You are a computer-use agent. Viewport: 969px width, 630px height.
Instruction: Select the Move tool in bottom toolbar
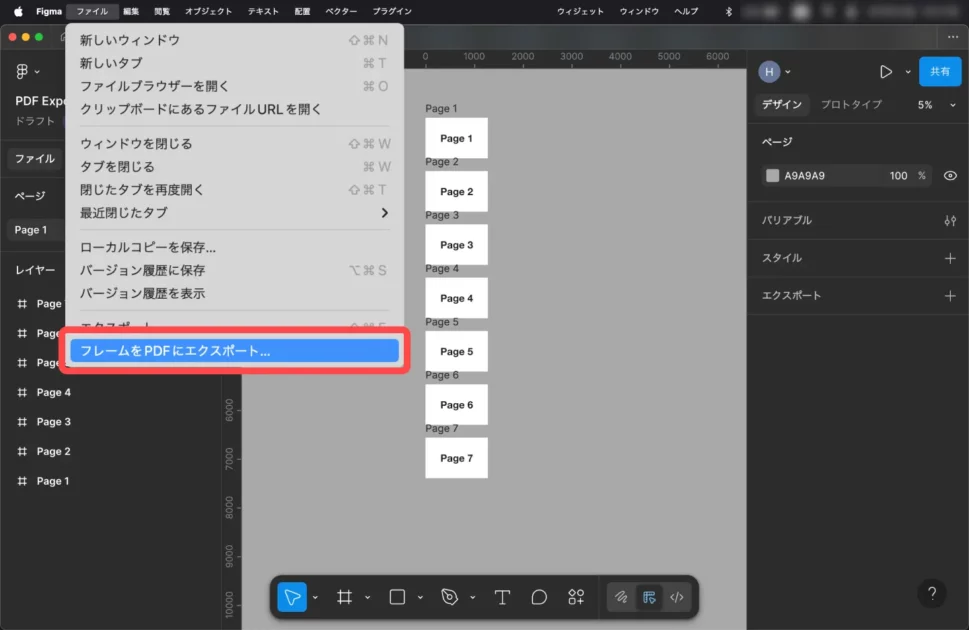[x=292, y=597]
